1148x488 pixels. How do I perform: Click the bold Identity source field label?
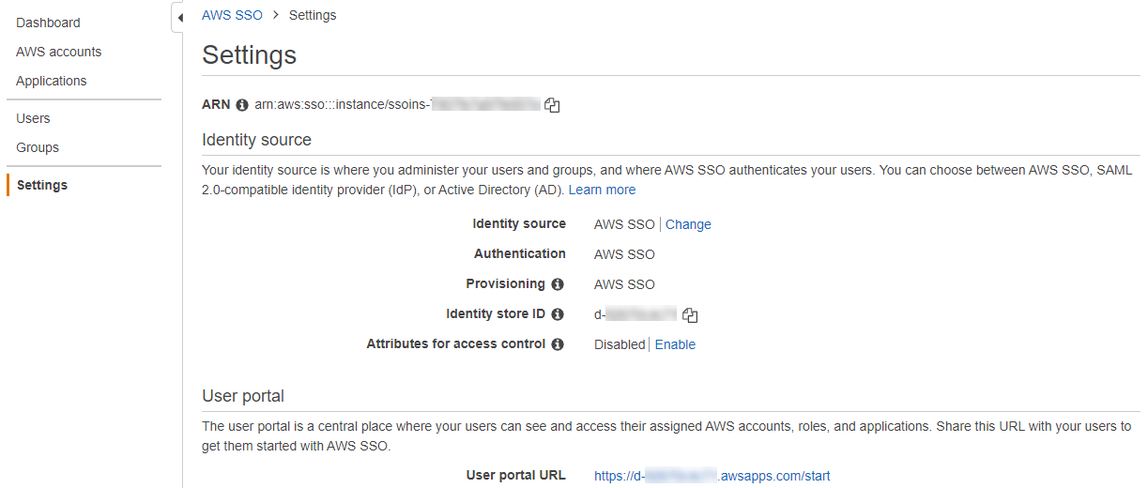tap(519, 224)
